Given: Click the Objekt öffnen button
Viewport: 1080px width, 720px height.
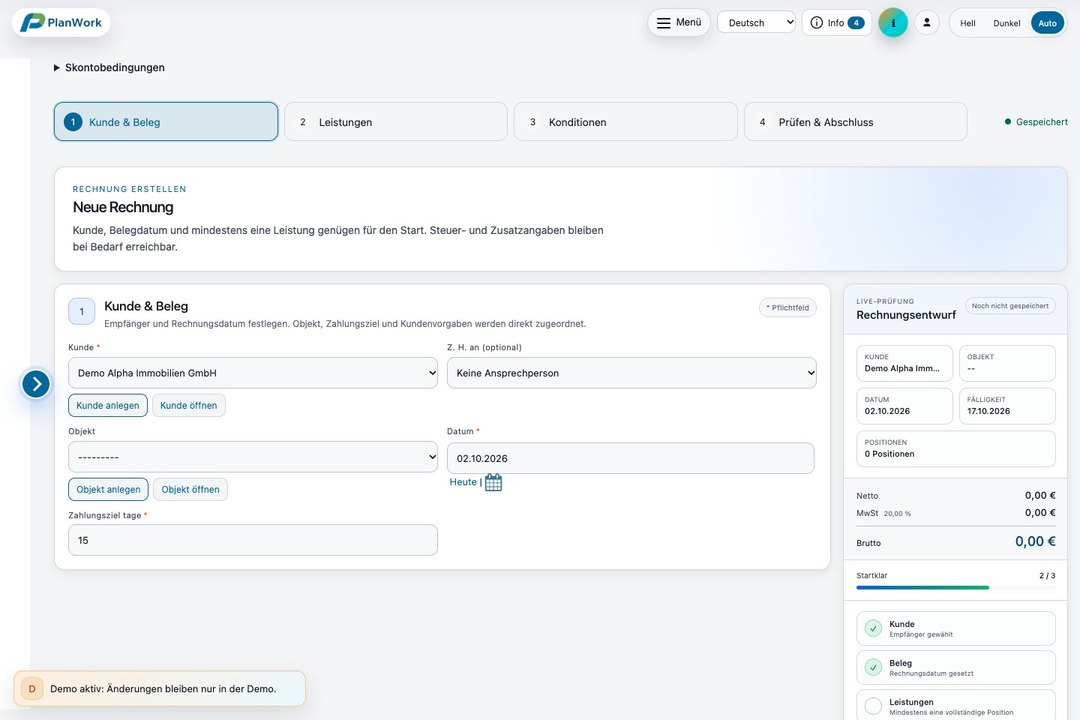Looking at the screenshot, I should 190,489.
